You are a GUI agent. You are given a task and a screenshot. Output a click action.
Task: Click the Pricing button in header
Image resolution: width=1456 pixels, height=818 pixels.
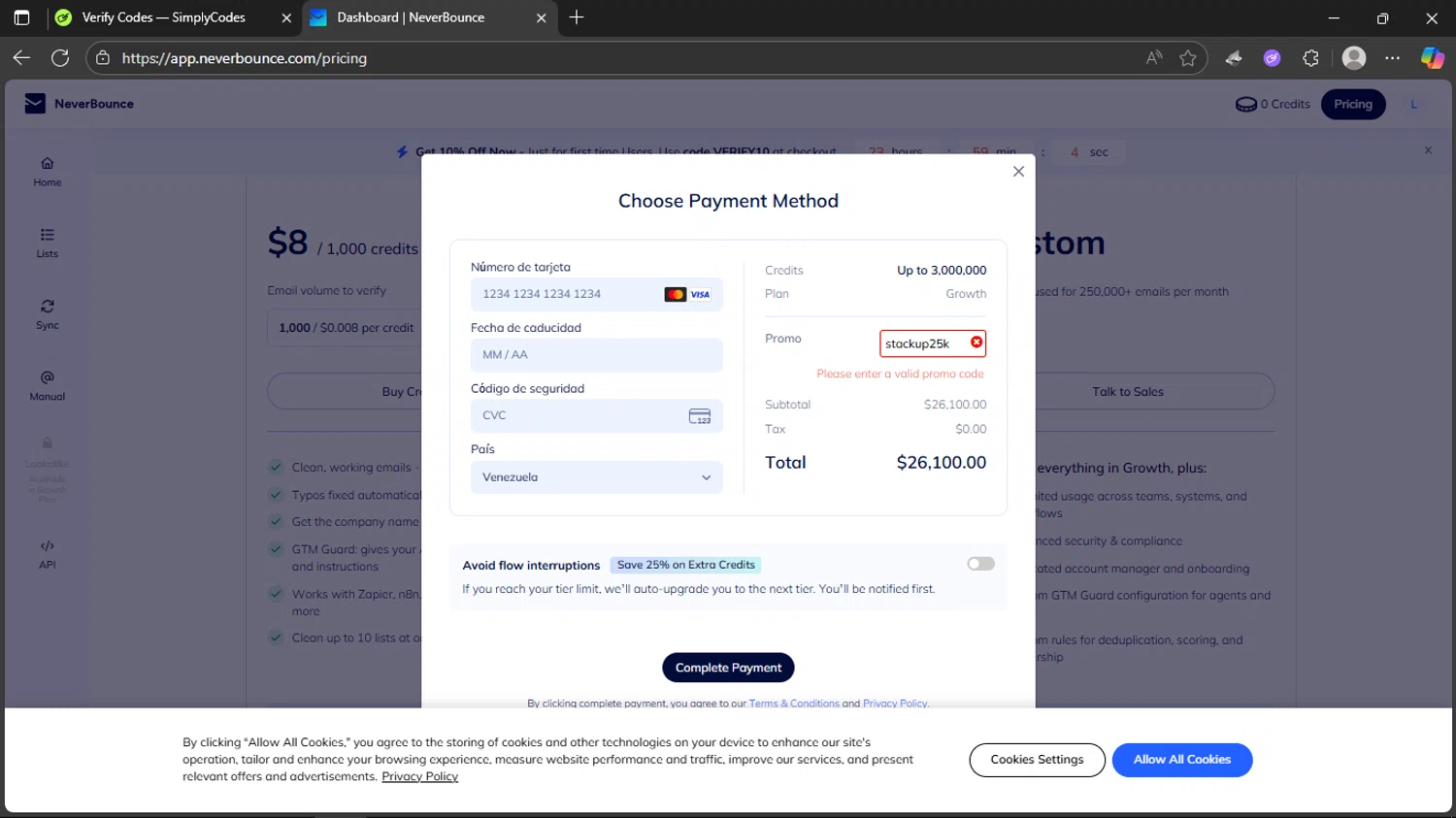1353,104
